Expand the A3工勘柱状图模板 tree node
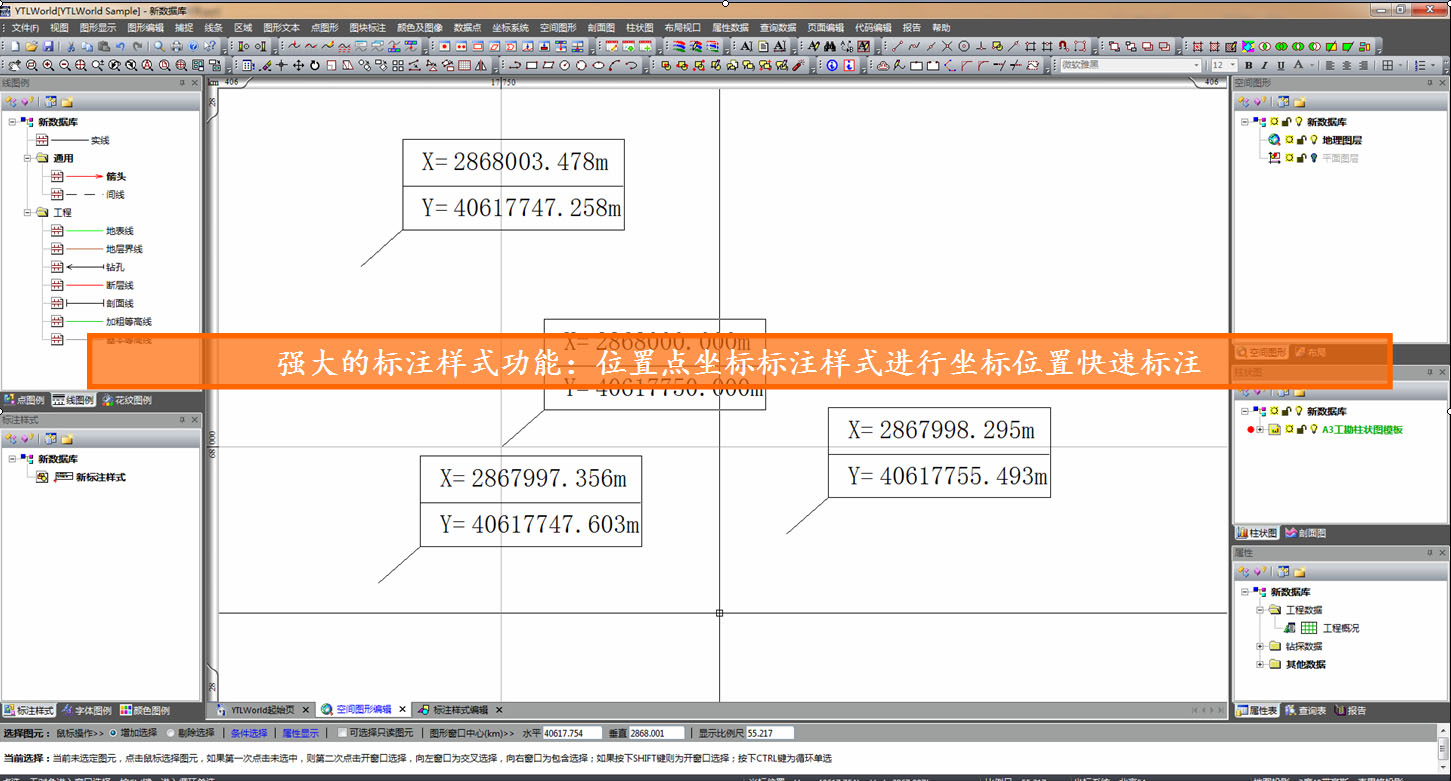1451x781 pixels. point(1260,429)
